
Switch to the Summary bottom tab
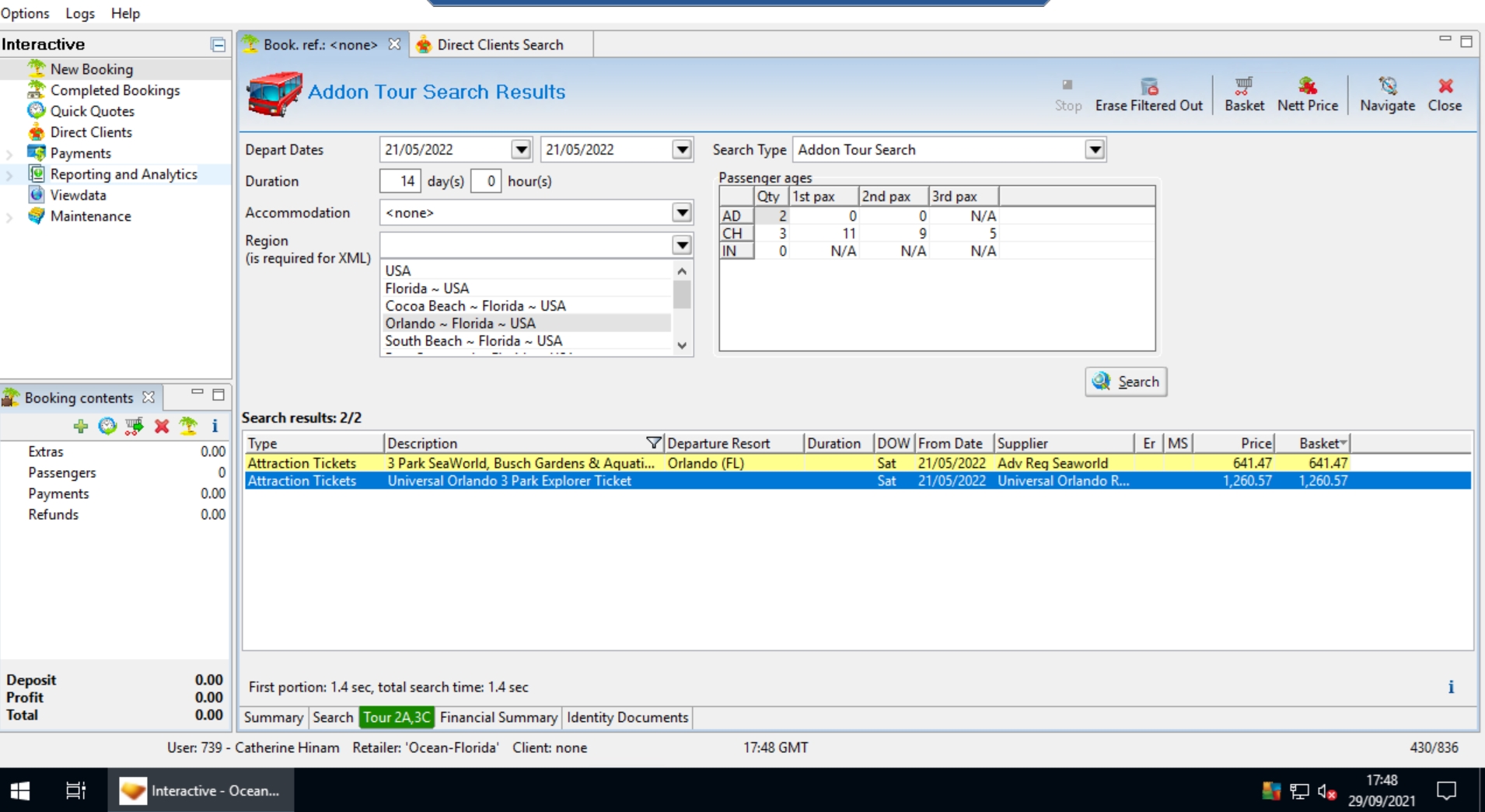point(274,717)
